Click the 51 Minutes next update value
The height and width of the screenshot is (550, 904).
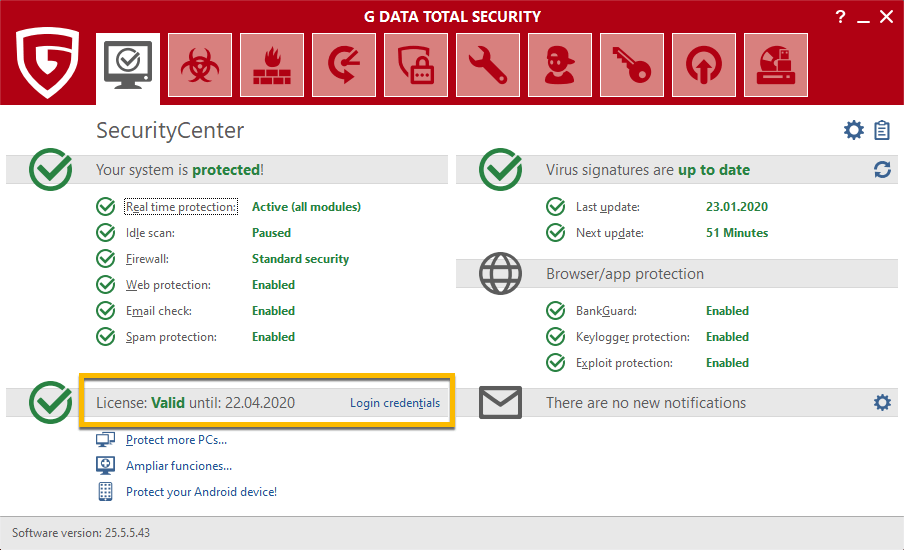click(737, 233)
